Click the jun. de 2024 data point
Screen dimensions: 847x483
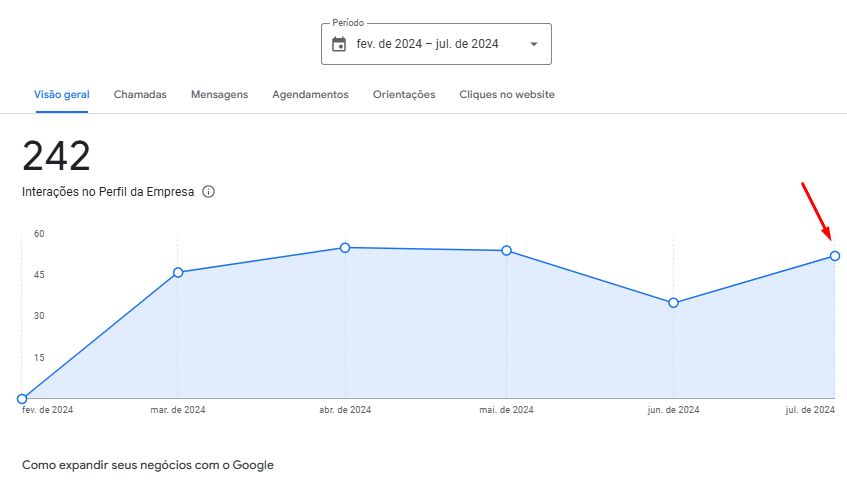673,303
